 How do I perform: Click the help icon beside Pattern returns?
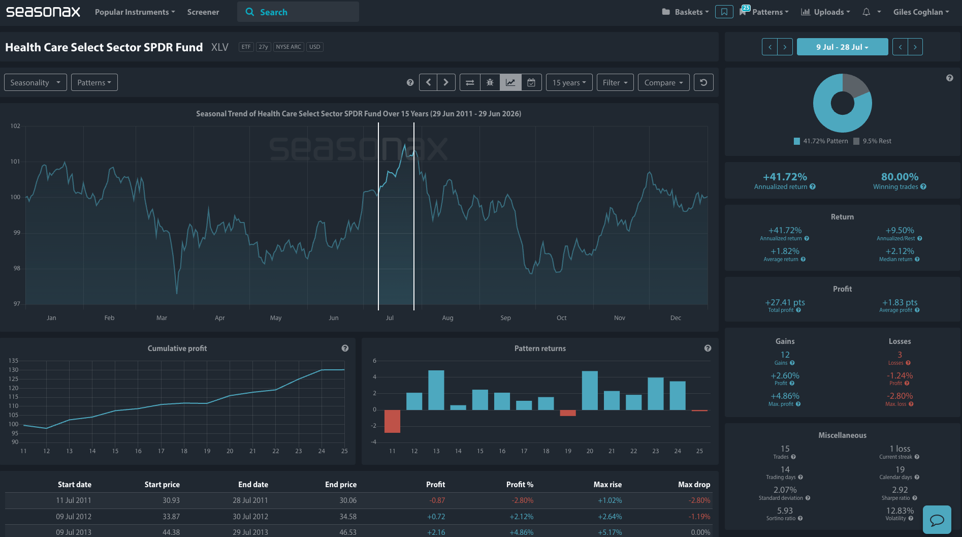coord(707,348)
